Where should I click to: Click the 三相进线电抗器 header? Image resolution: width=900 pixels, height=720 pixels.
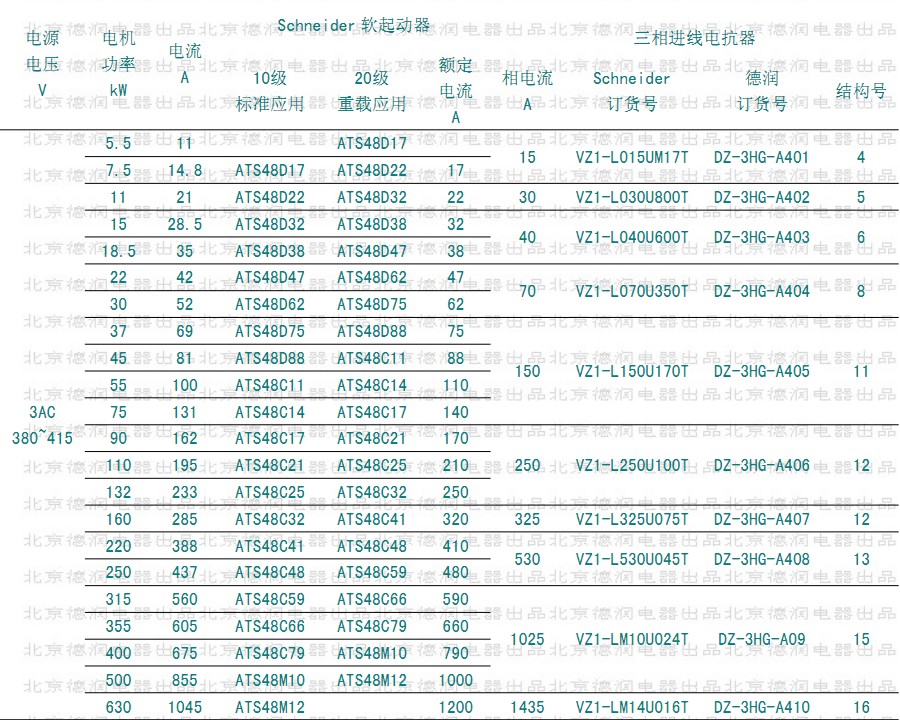pos(694,39)
